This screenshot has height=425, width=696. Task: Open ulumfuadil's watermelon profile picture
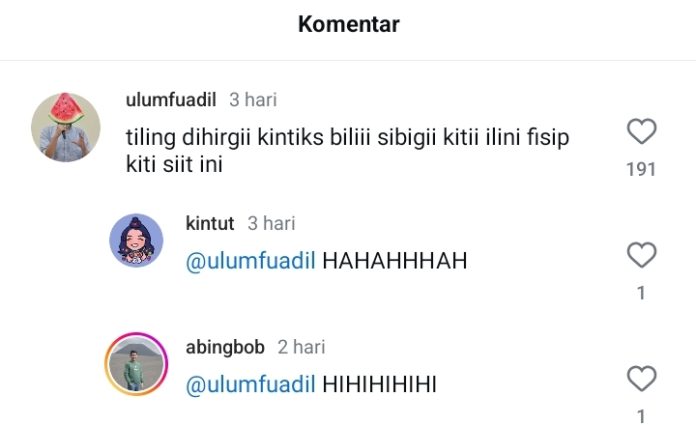(x=66, y=127)
